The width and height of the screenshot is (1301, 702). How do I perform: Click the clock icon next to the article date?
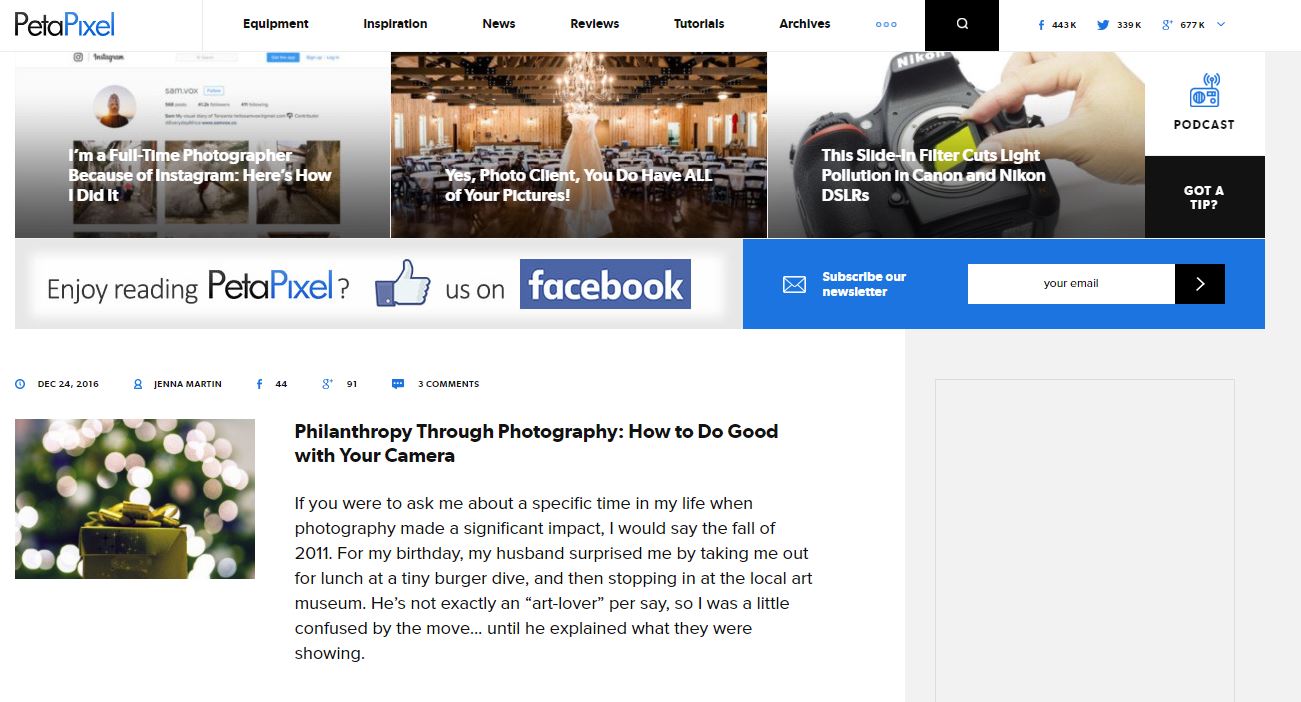point(20,383)
